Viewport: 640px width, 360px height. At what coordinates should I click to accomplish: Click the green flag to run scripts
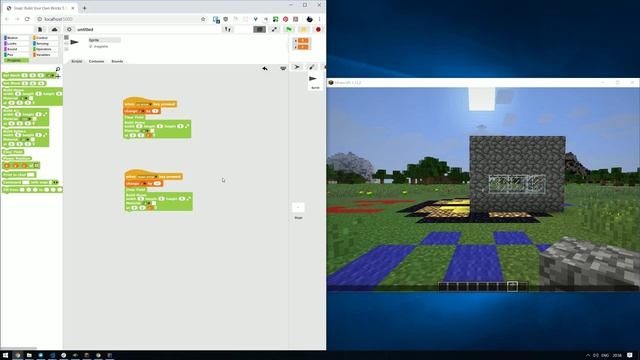pyautogui.click(x=289, y=29)
